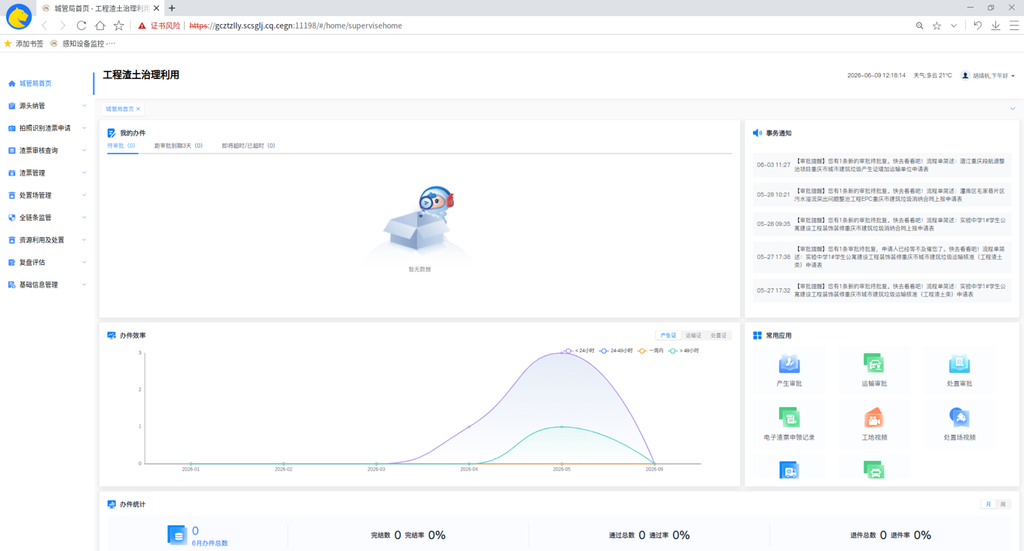Close the 城管局首页 page tab
Viewport: 1024px width, 551px height.
[138, 109]
